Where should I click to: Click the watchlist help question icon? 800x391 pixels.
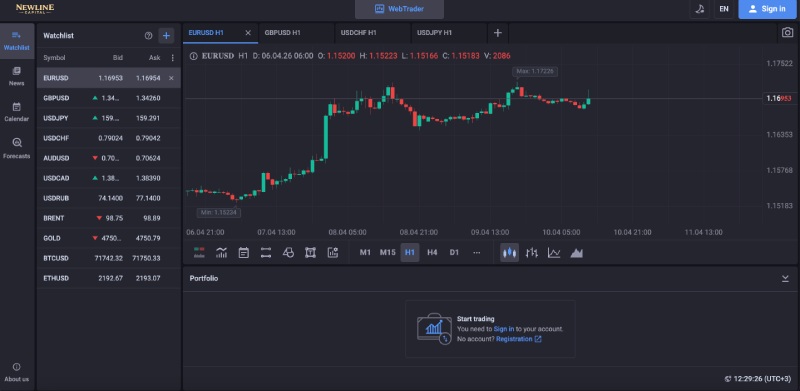pos(148,36)
